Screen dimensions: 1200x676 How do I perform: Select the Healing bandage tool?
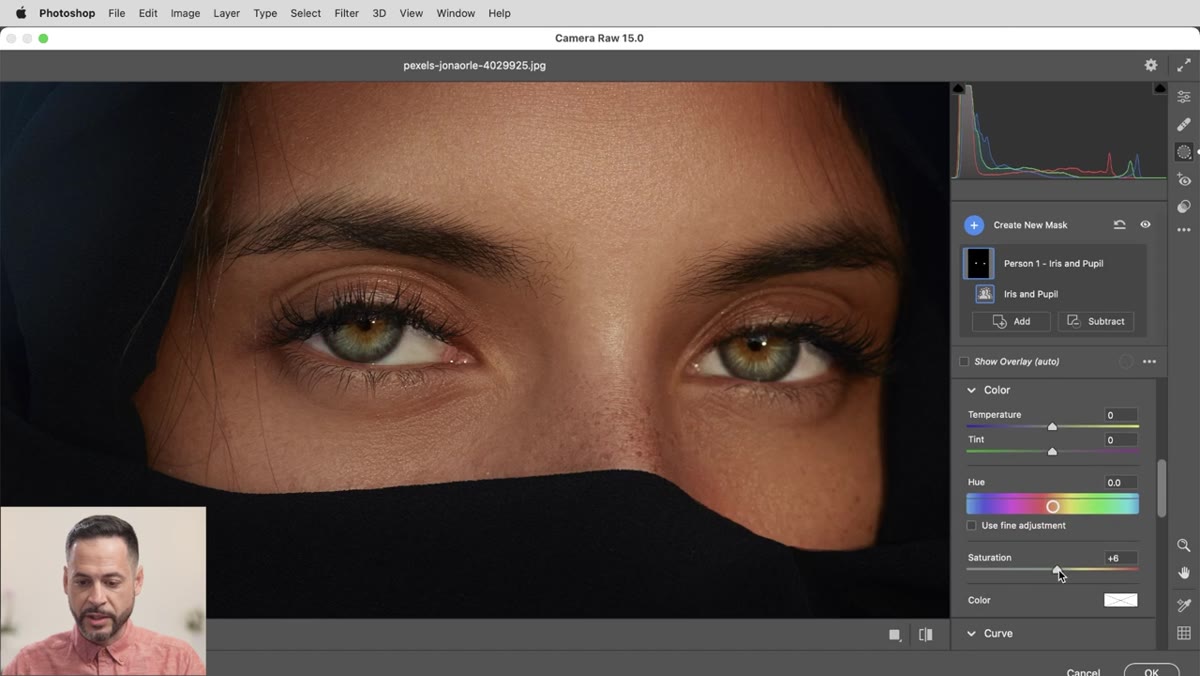[1184, 125]
